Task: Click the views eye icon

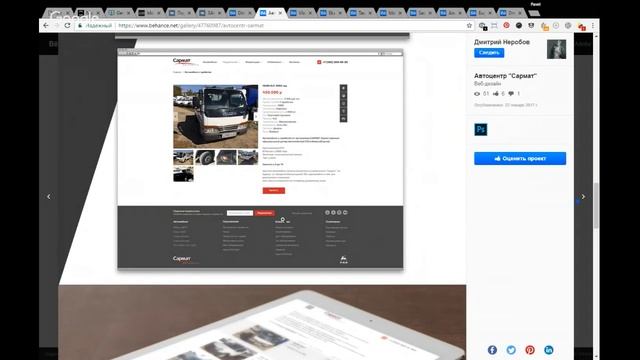Action: (477, 94)
